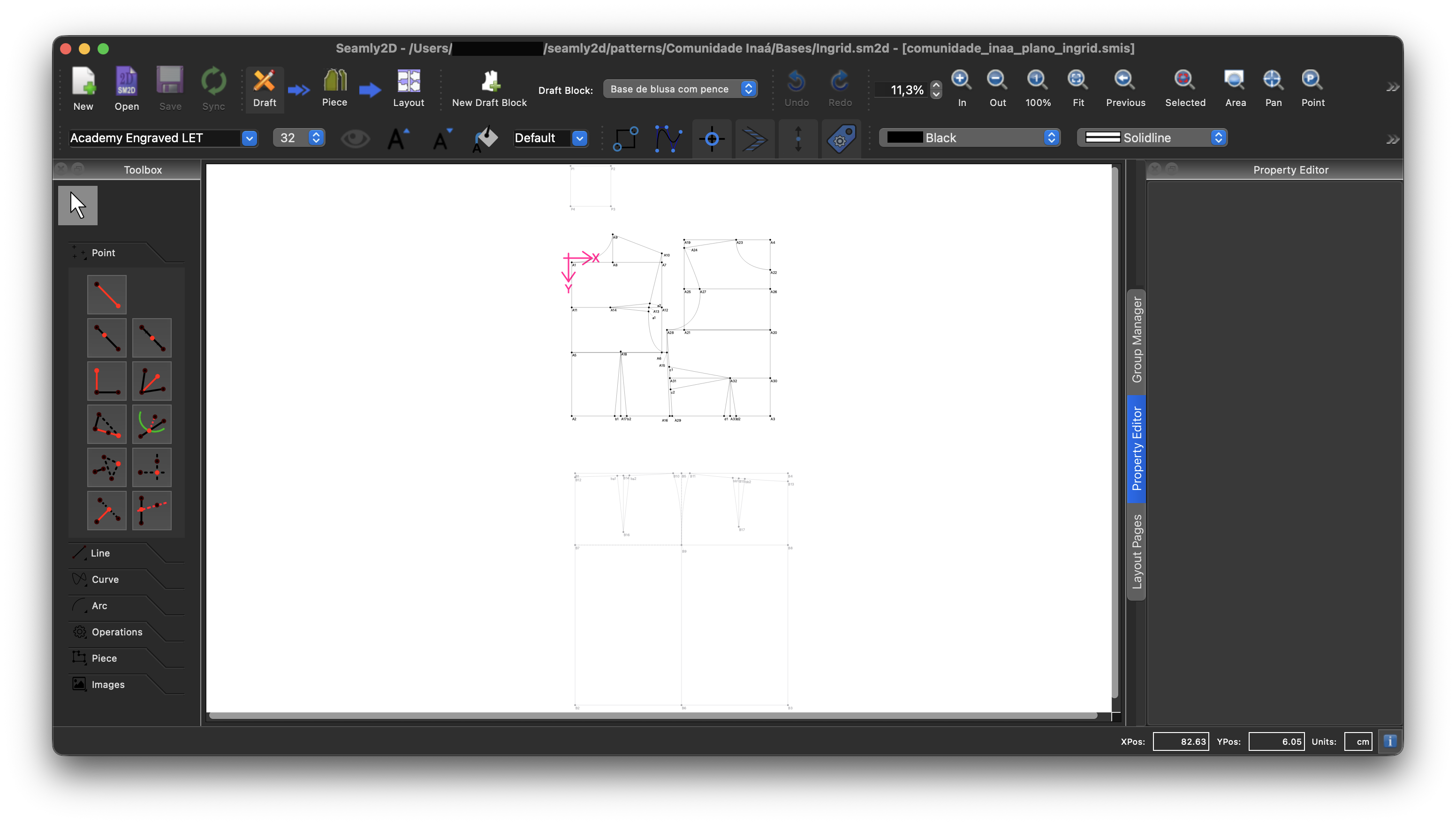The width and height of the screenshot is (1456, 825).
Task: Decrease point name text size
Action: pos(442,138)
